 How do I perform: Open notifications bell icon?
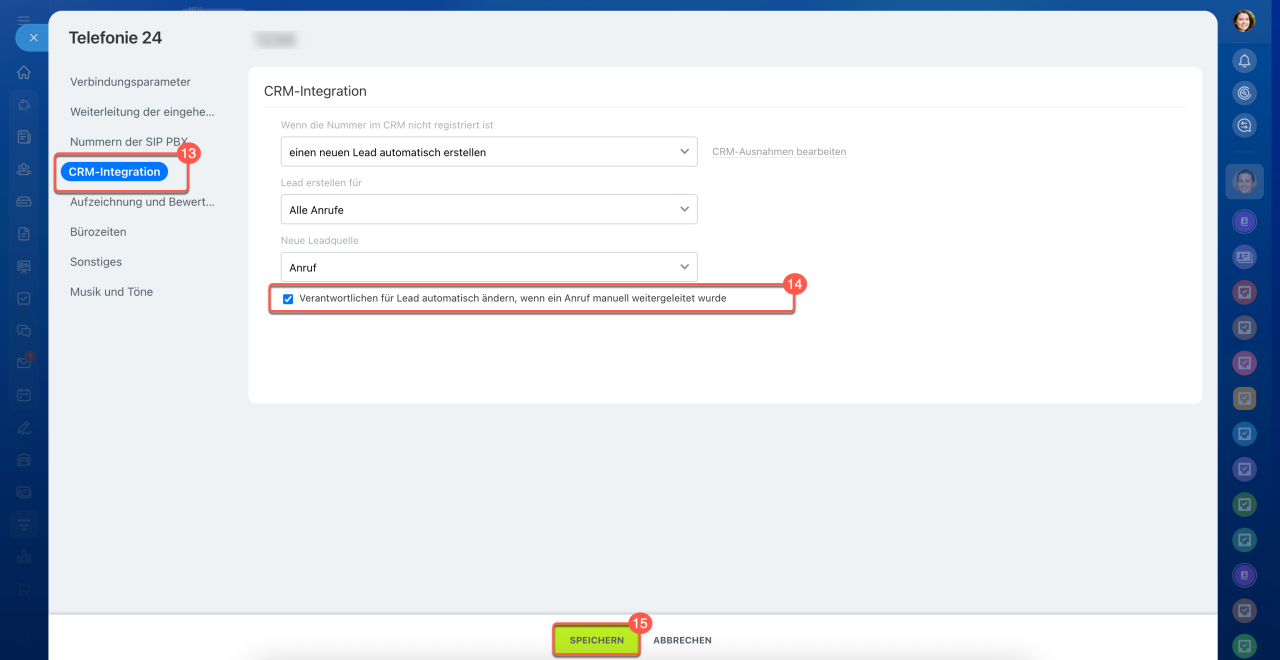pos(1244,61)
